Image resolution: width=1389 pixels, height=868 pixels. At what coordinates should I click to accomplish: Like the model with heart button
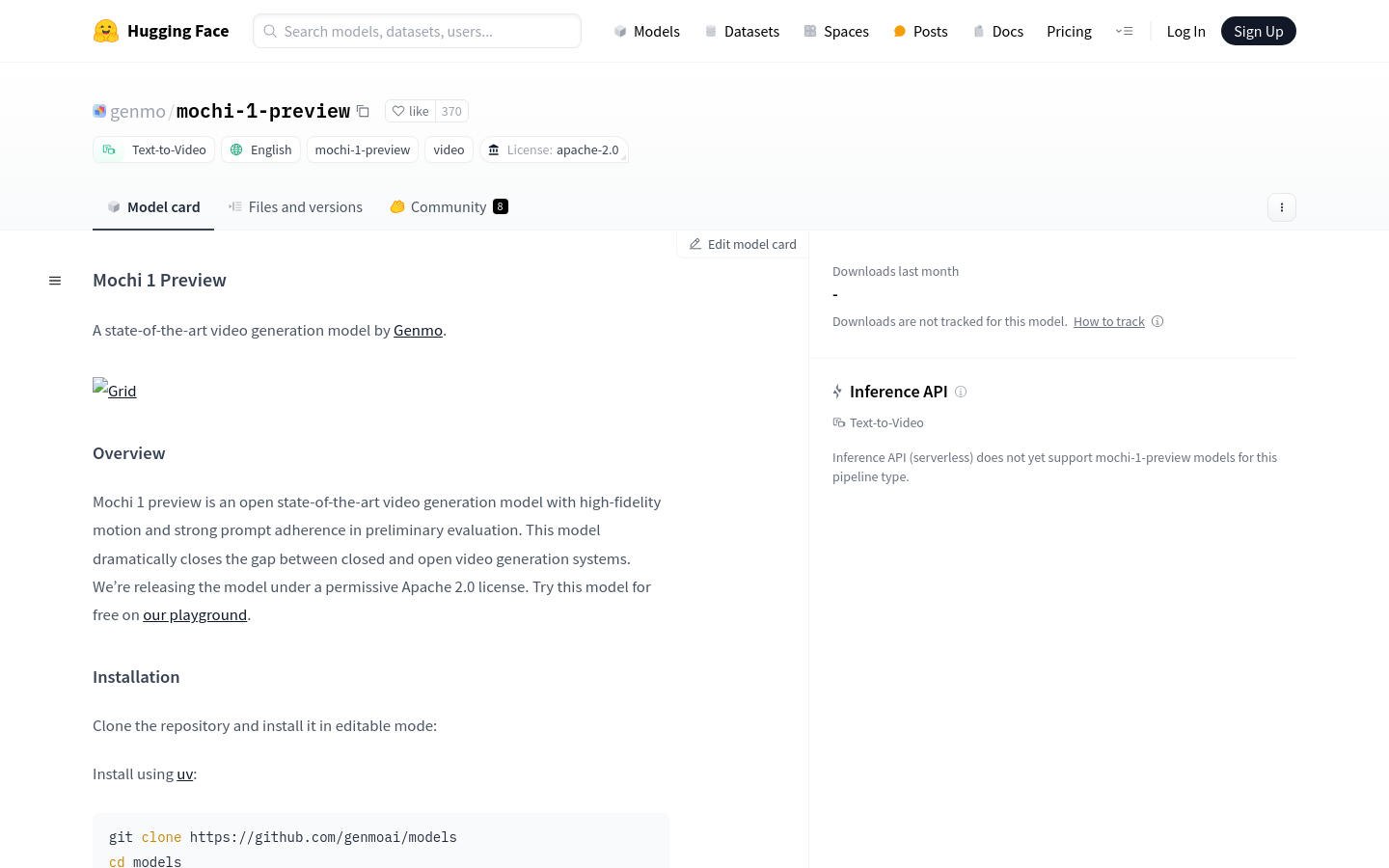(410, 111)
